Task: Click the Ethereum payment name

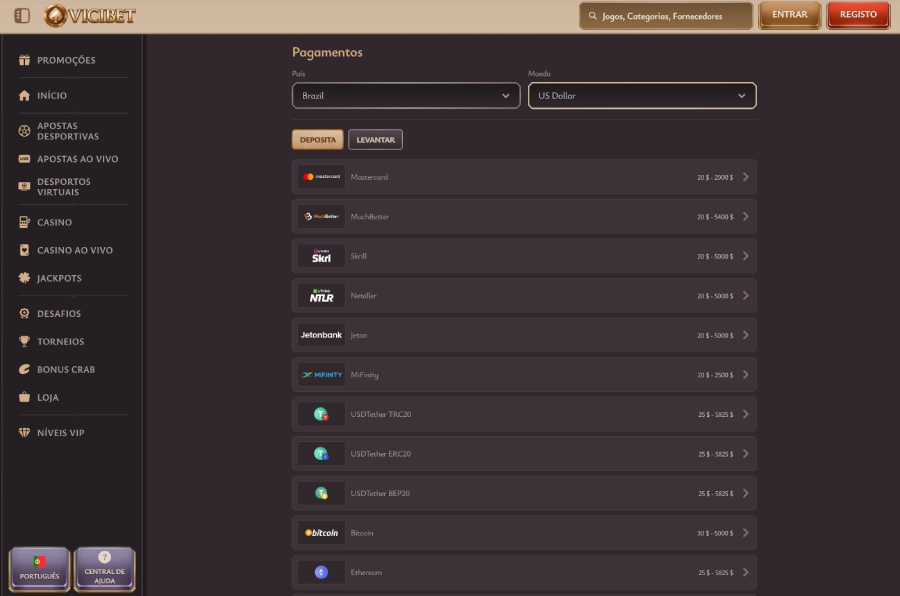Action: [x=366, y=572]
